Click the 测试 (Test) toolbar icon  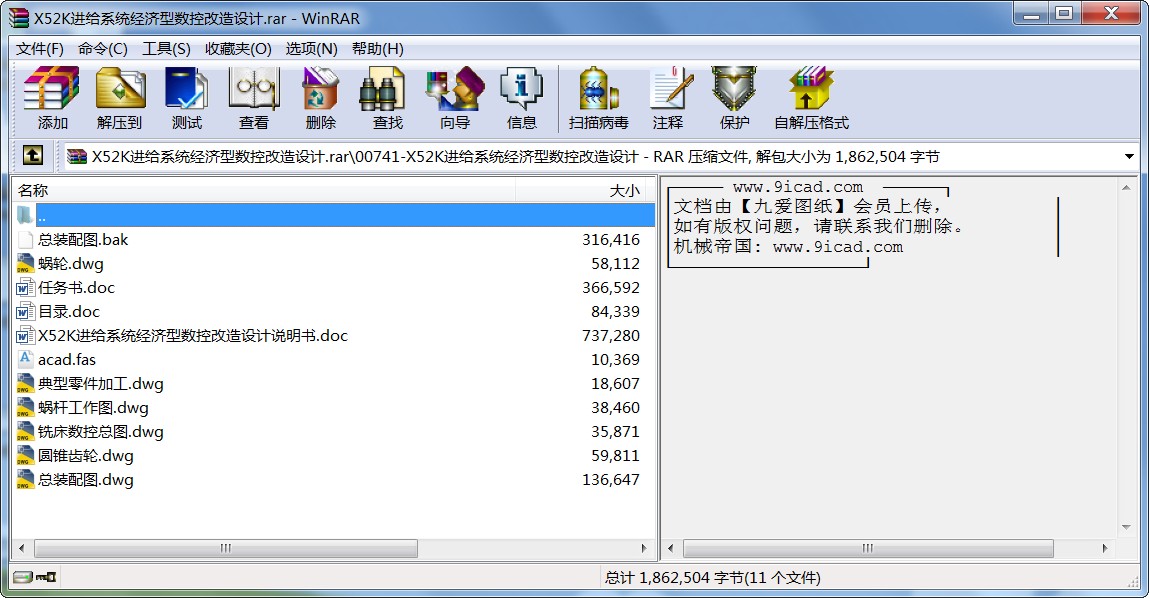[x=186, y=89]
